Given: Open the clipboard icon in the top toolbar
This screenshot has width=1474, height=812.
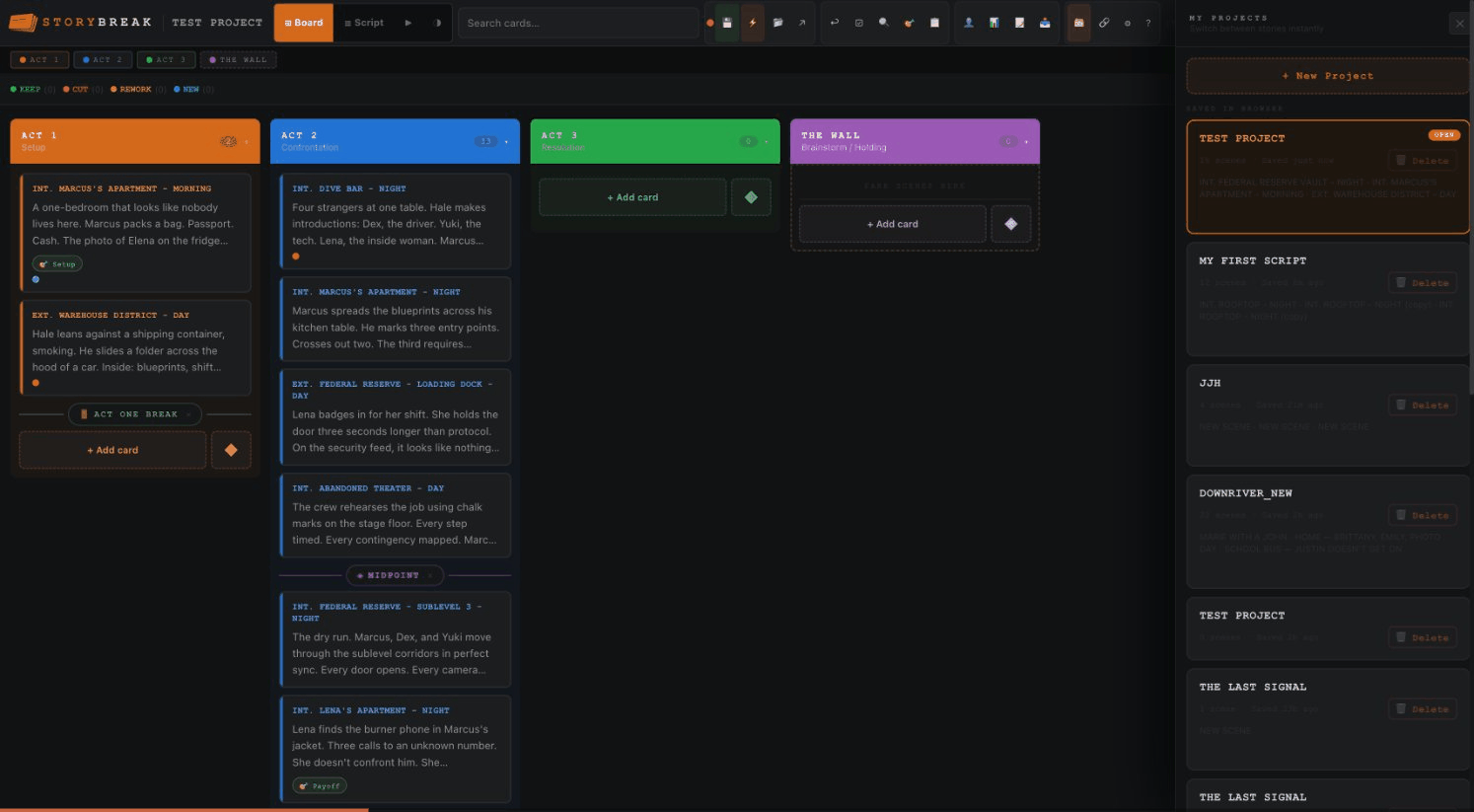Looking at the screenshot, I should tap(936, 22).
